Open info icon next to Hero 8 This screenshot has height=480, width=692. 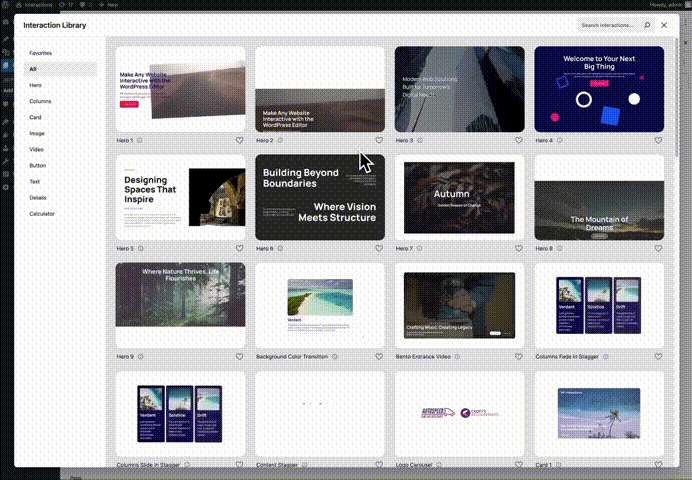pos(558,248)
